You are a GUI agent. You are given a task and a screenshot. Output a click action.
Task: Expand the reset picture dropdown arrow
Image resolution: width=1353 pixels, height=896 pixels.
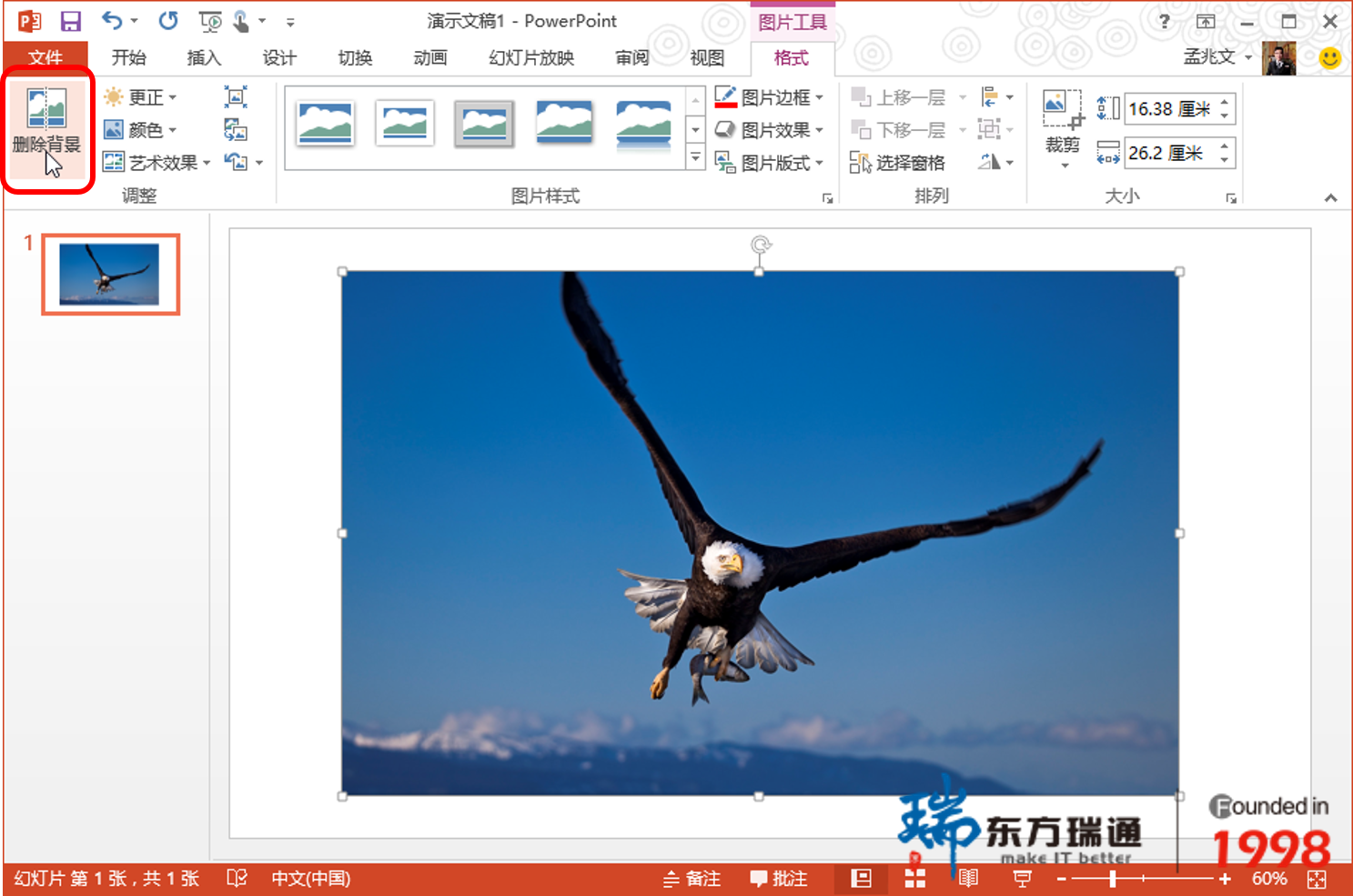coord(259,163)
